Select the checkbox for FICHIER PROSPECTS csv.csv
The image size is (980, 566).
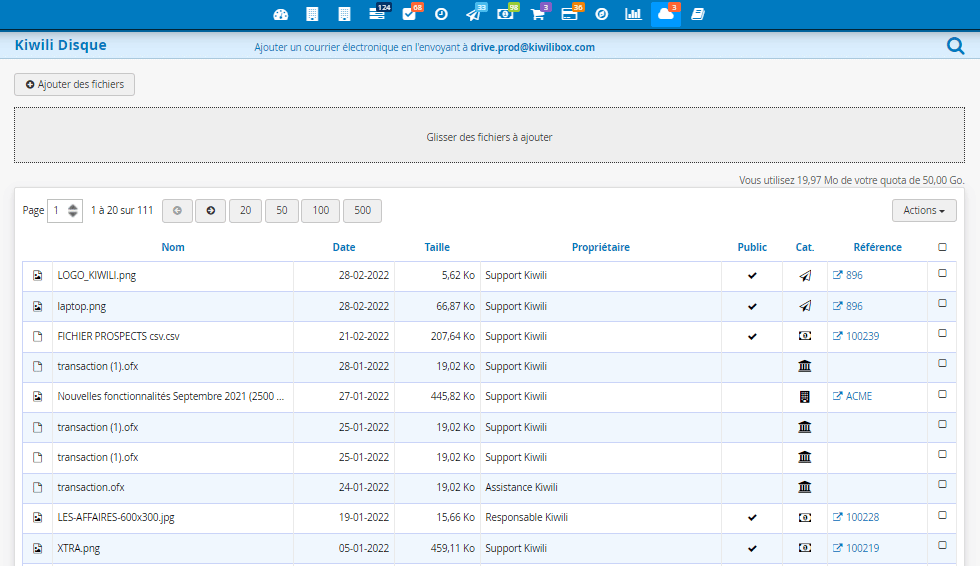[942, 334]
